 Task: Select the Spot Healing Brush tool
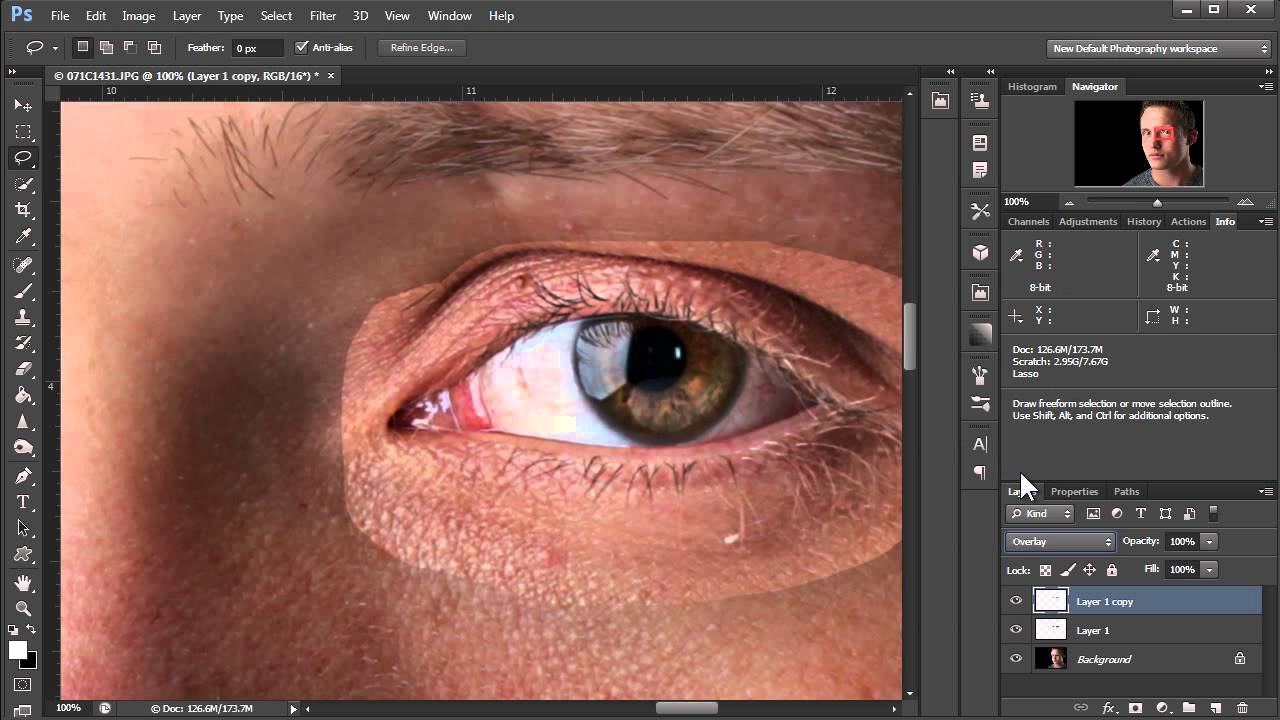point(23,265)
